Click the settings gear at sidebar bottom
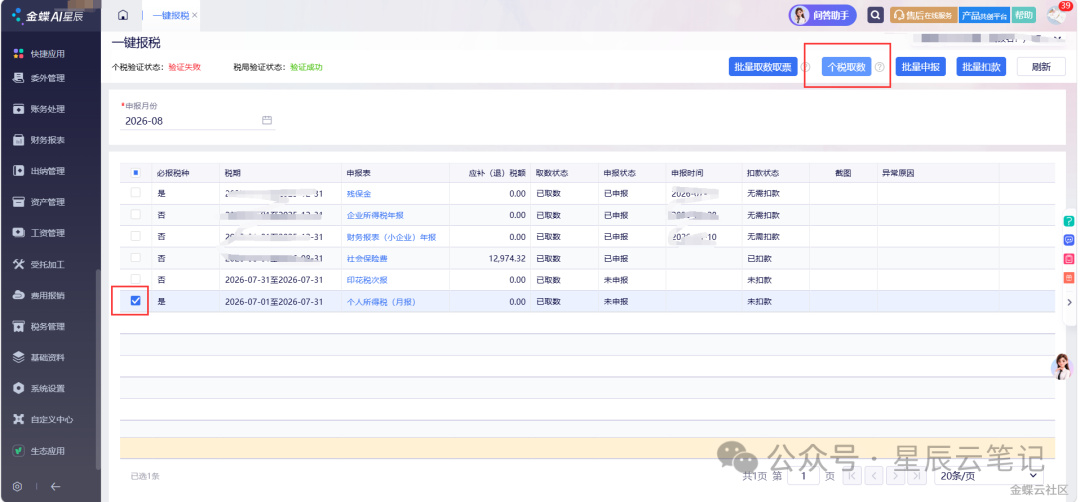The image size is (1080, 502). [x=18, y=486]
